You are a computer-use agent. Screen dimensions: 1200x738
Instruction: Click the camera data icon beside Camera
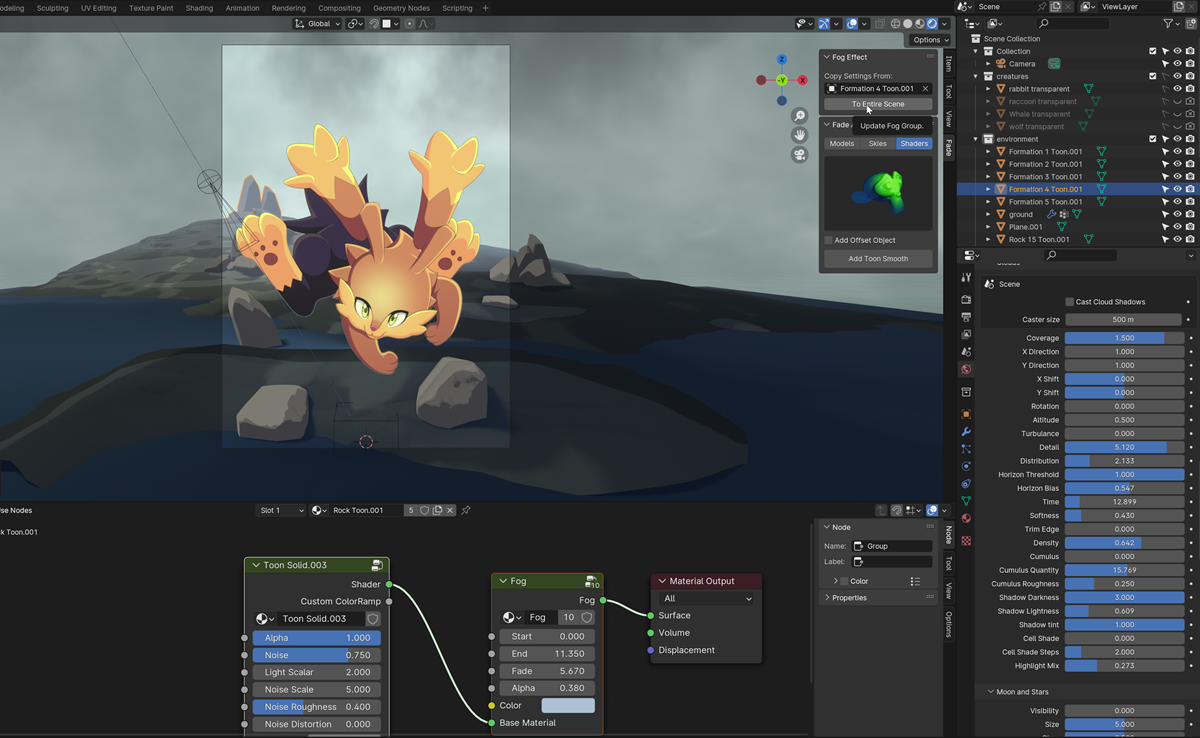point(1054,64)
